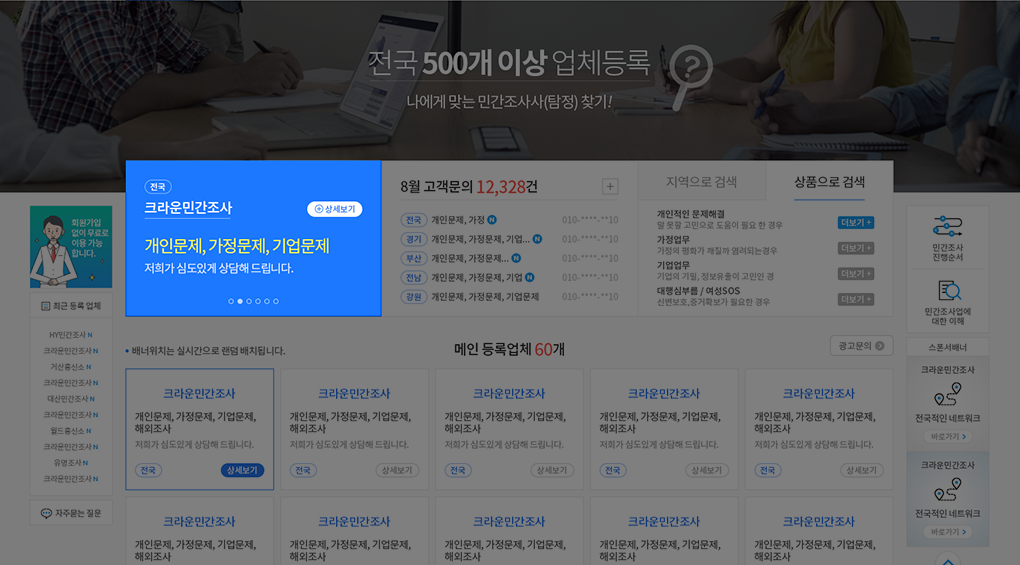The width and height of the screenshot is (1020, 565).
Task: Select the third slide indicator dot in blue banner
Action: pyautogui.click(x=248, y=301)
